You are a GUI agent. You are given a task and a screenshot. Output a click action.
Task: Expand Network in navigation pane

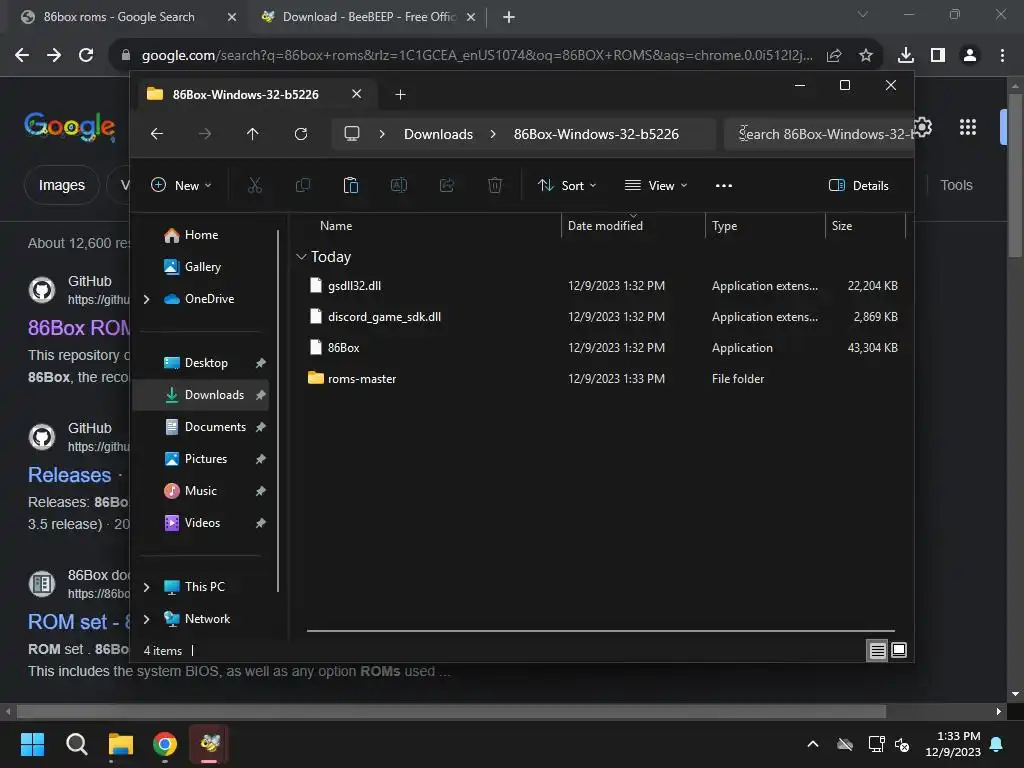146,619
